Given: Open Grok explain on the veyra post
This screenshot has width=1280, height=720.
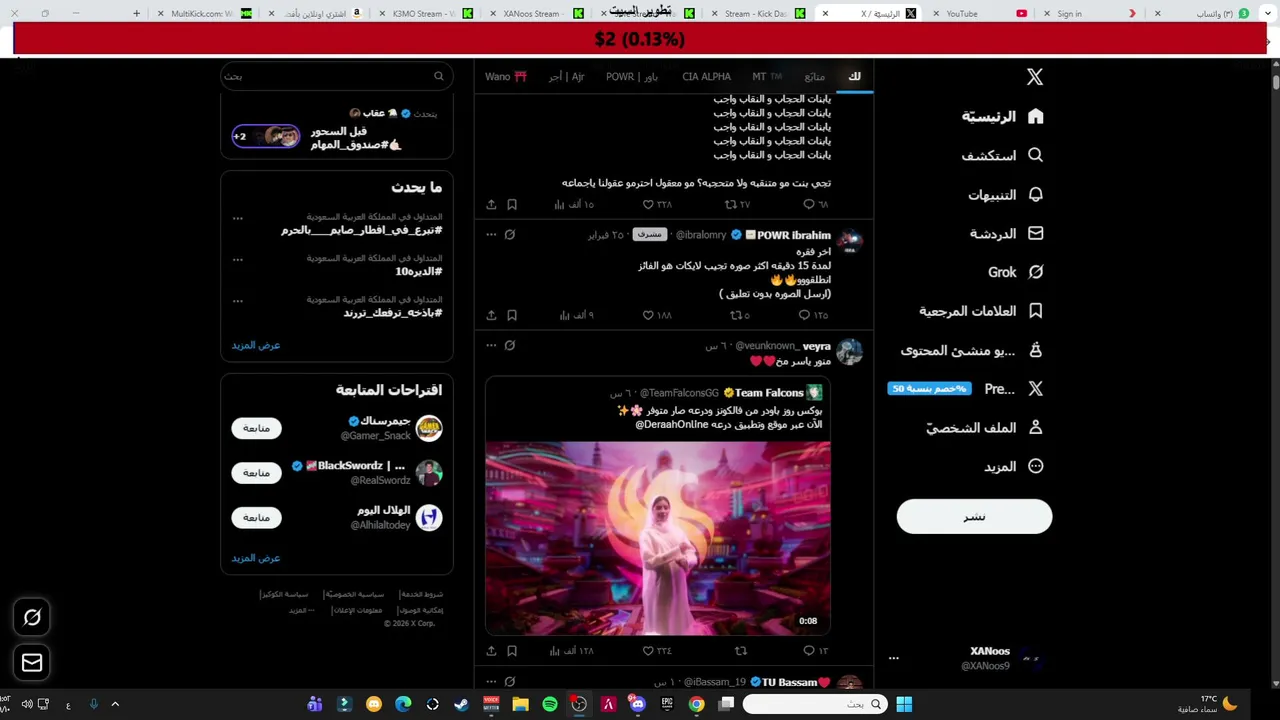Looking at the screenshot, I should point(510,345).
